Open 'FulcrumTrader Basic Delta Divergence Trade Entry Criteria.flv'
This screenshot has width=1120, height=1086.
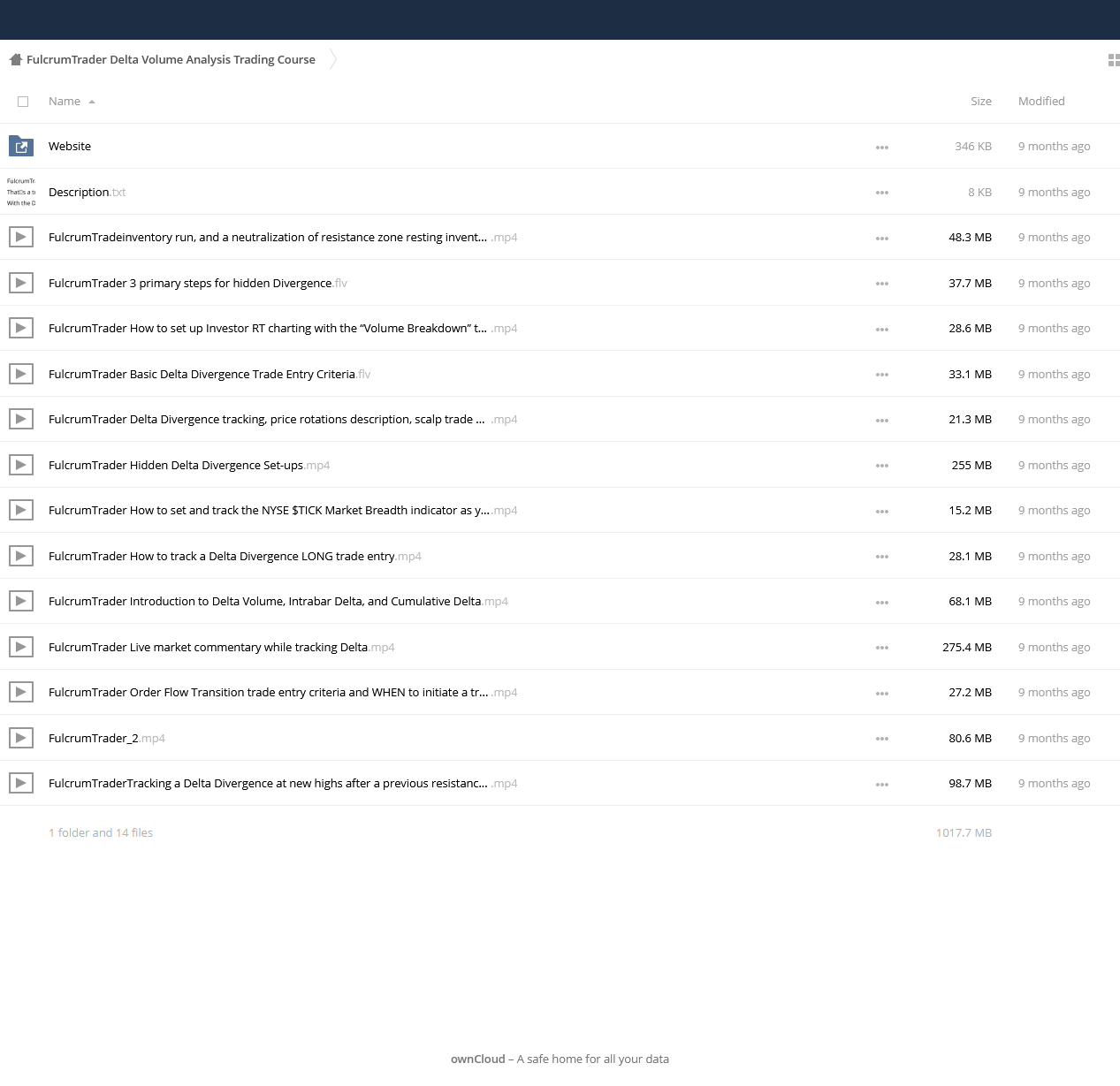click(210, 375)
